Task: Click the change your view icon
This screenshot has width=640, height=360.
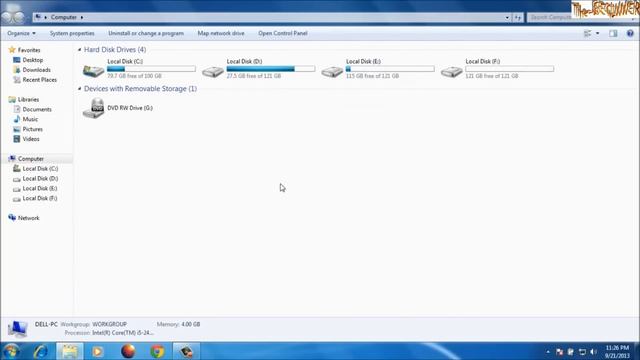Action: [x=588, y=33]
